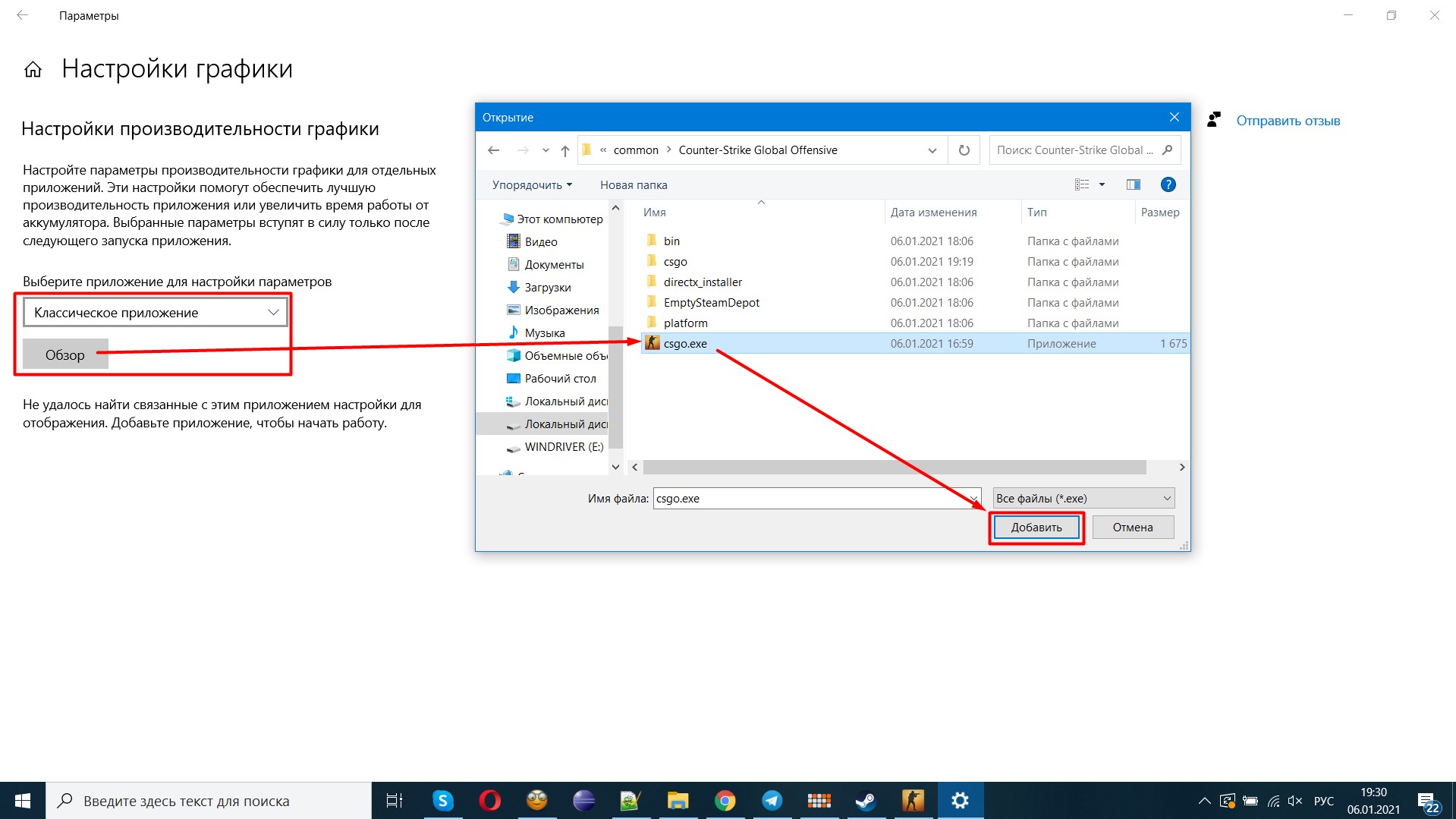Expand the Все файлы (*.exe) filter dropdown

point(1083,499)
